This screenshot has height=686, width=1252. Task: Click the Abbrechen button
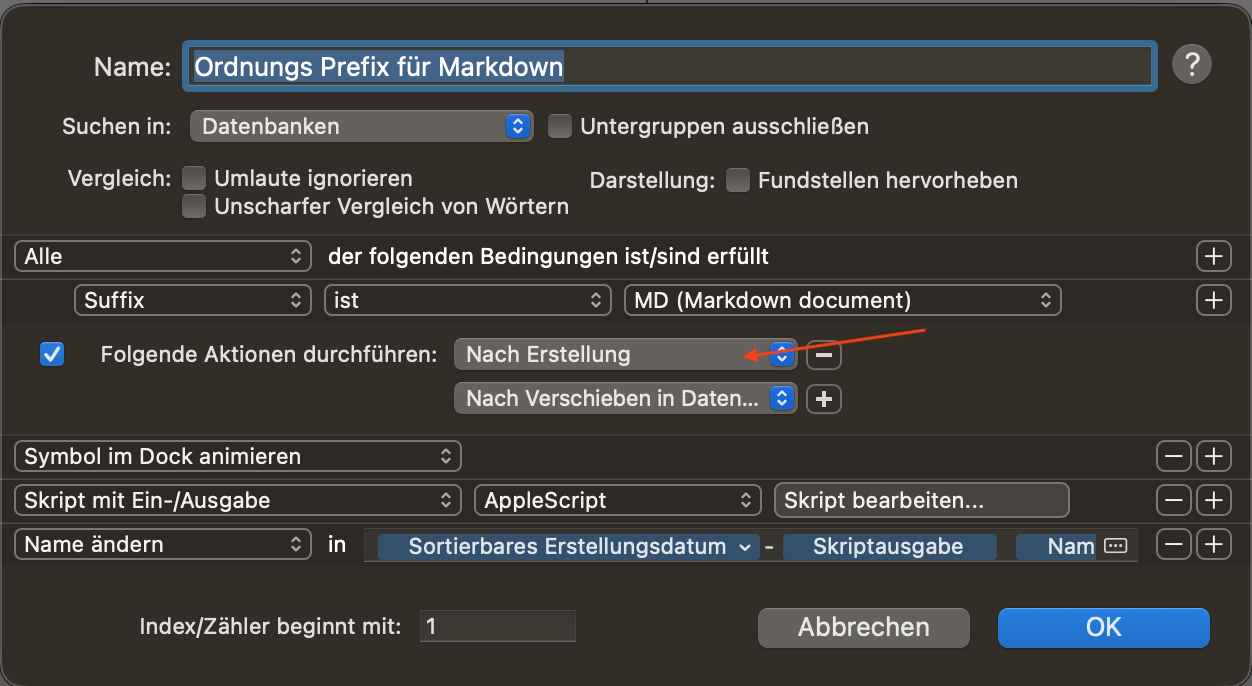tap(863, 627)
